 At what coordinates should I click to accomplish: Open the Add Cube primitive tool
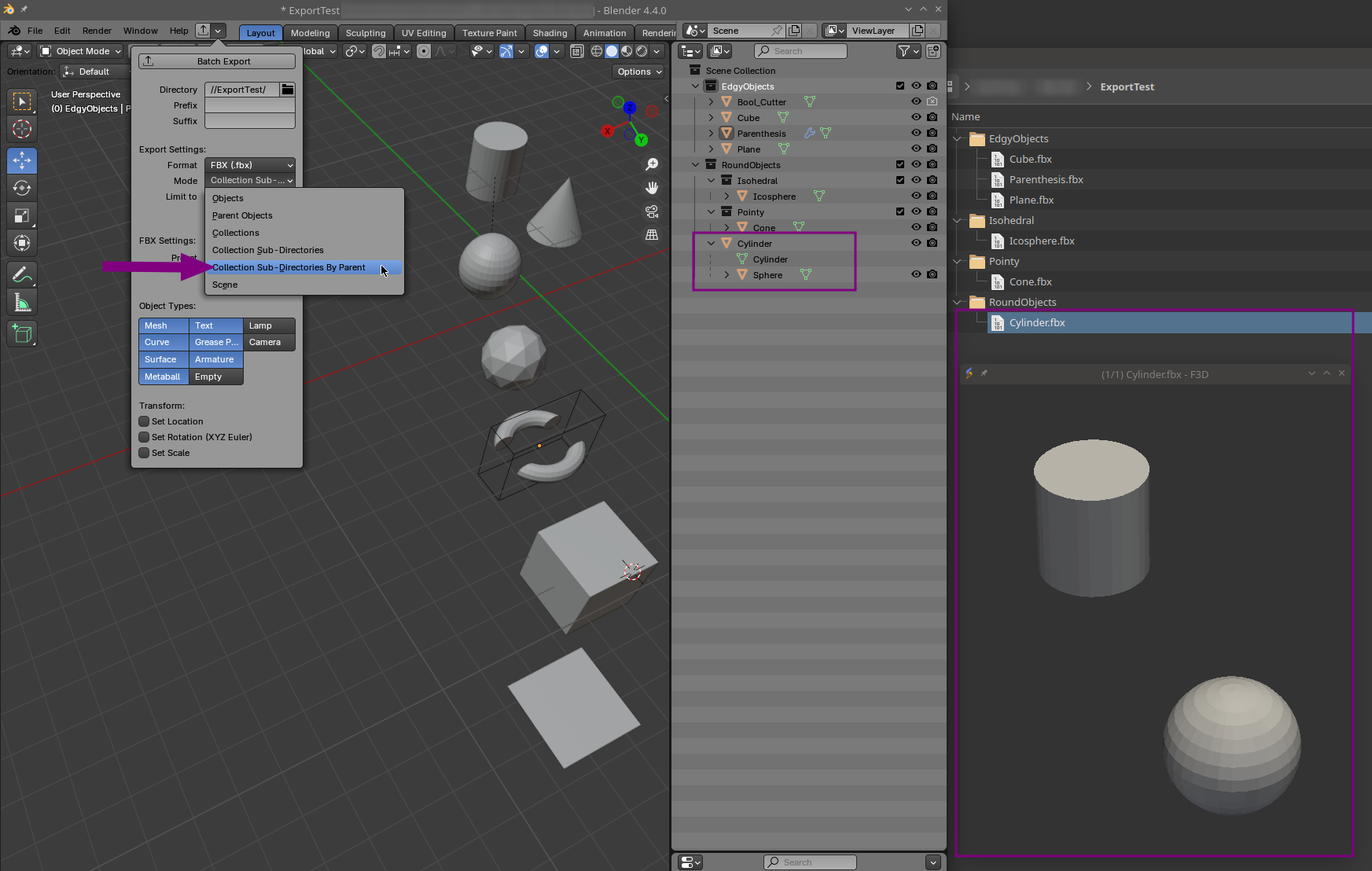[x=21, y=333]
